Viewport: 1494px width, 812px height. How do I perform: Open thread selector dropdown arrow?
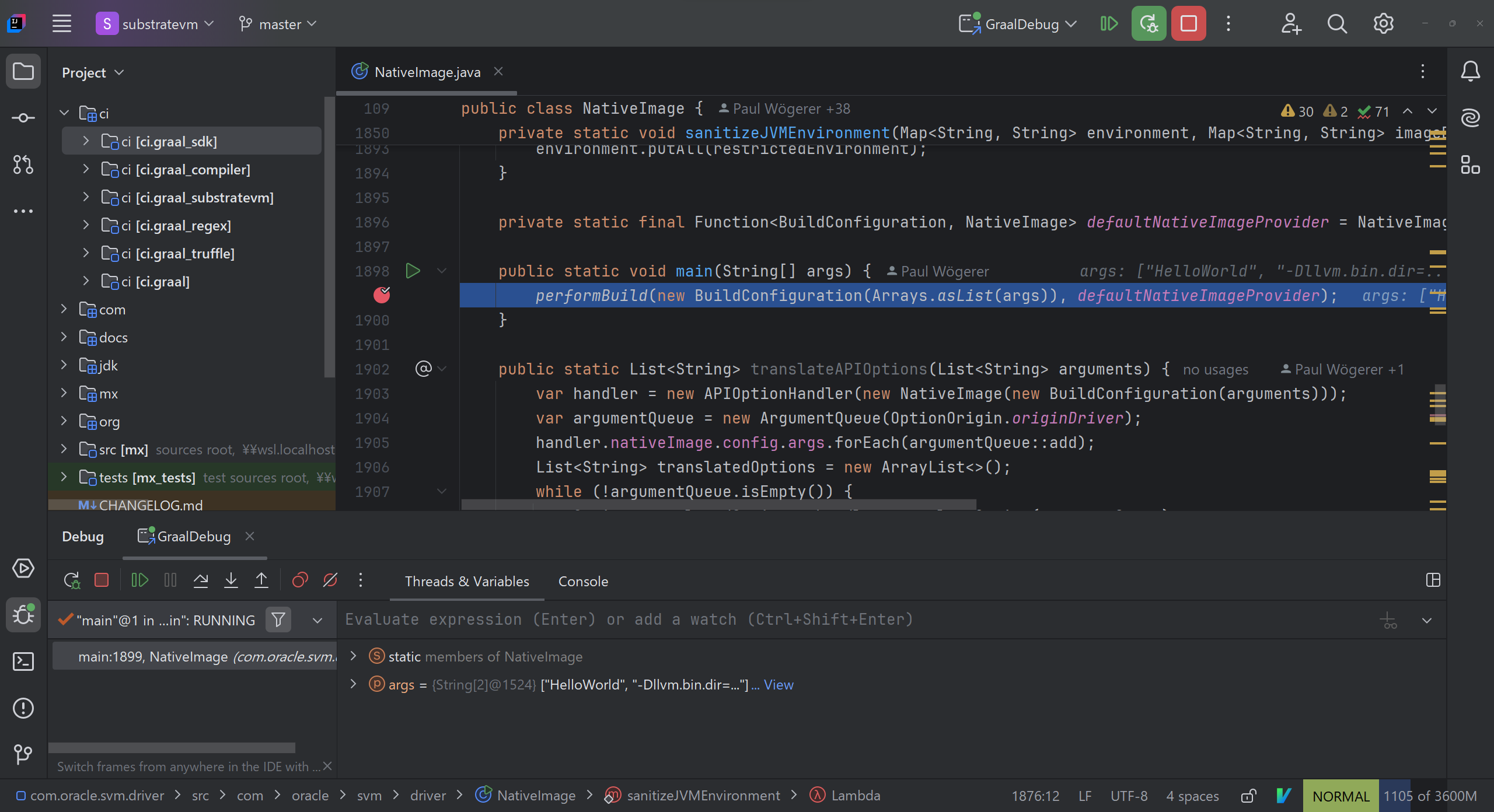point(317,620)
